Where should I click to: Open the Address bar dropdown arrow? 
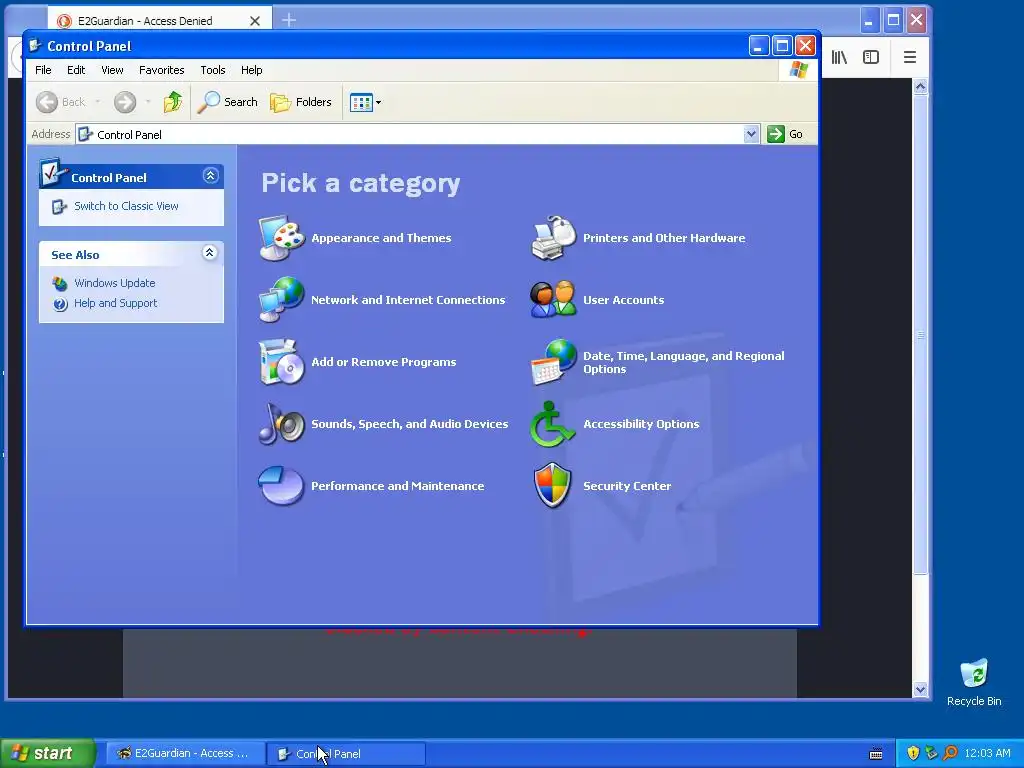click(751, 134)
